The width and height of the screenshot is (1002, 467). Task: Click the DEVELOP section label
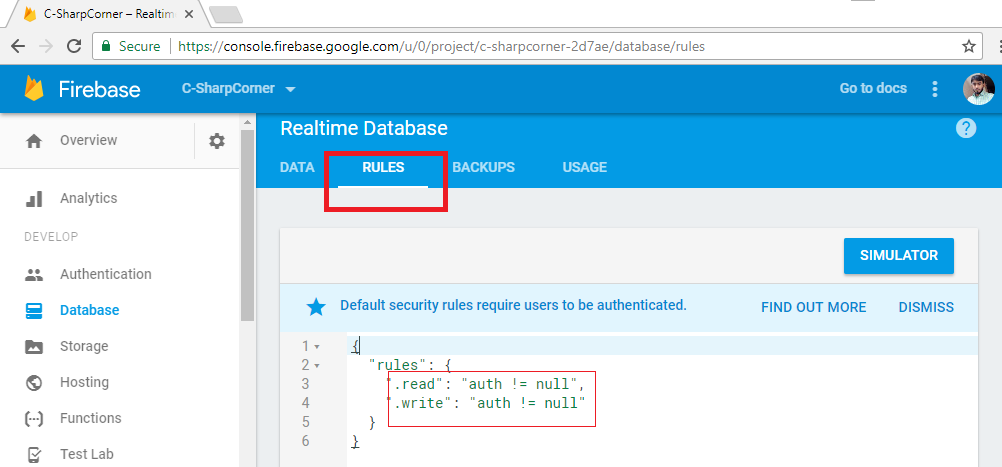pyautogui.click(x=51, y=237)
